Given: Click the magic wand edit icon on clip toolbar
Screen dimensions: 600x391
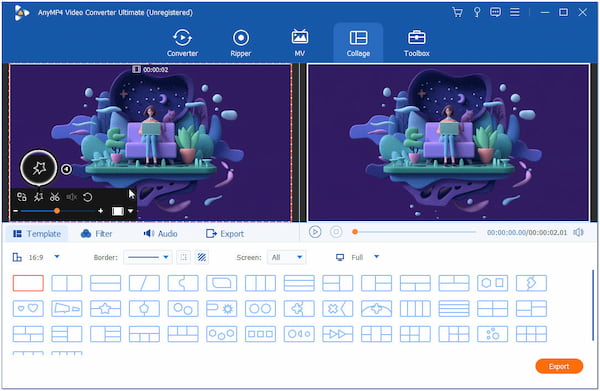Looking at the screenshot, I should click(38, 197).
